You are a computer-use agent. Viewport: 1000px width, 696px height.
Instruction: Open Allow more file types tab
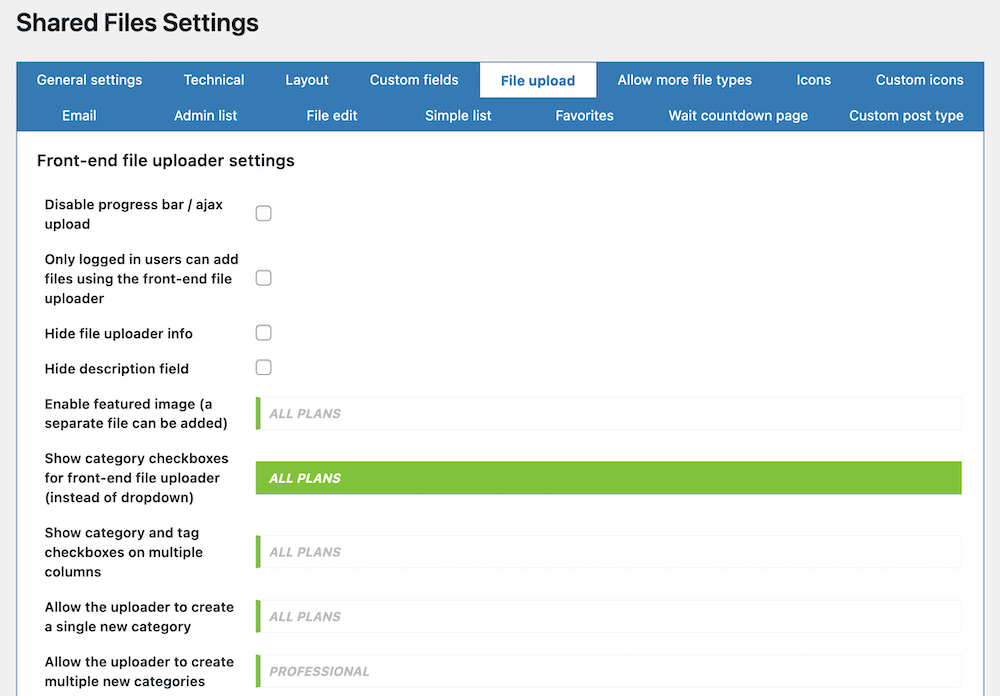click(684, 80)
